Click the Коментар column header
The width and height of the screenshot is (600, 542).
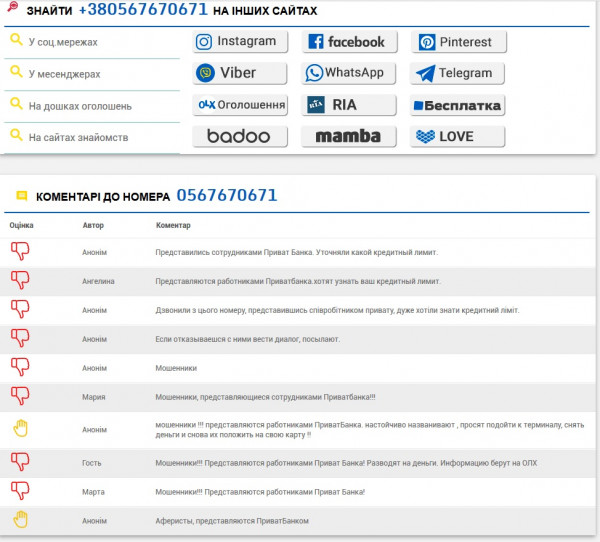tap(173, 225)
